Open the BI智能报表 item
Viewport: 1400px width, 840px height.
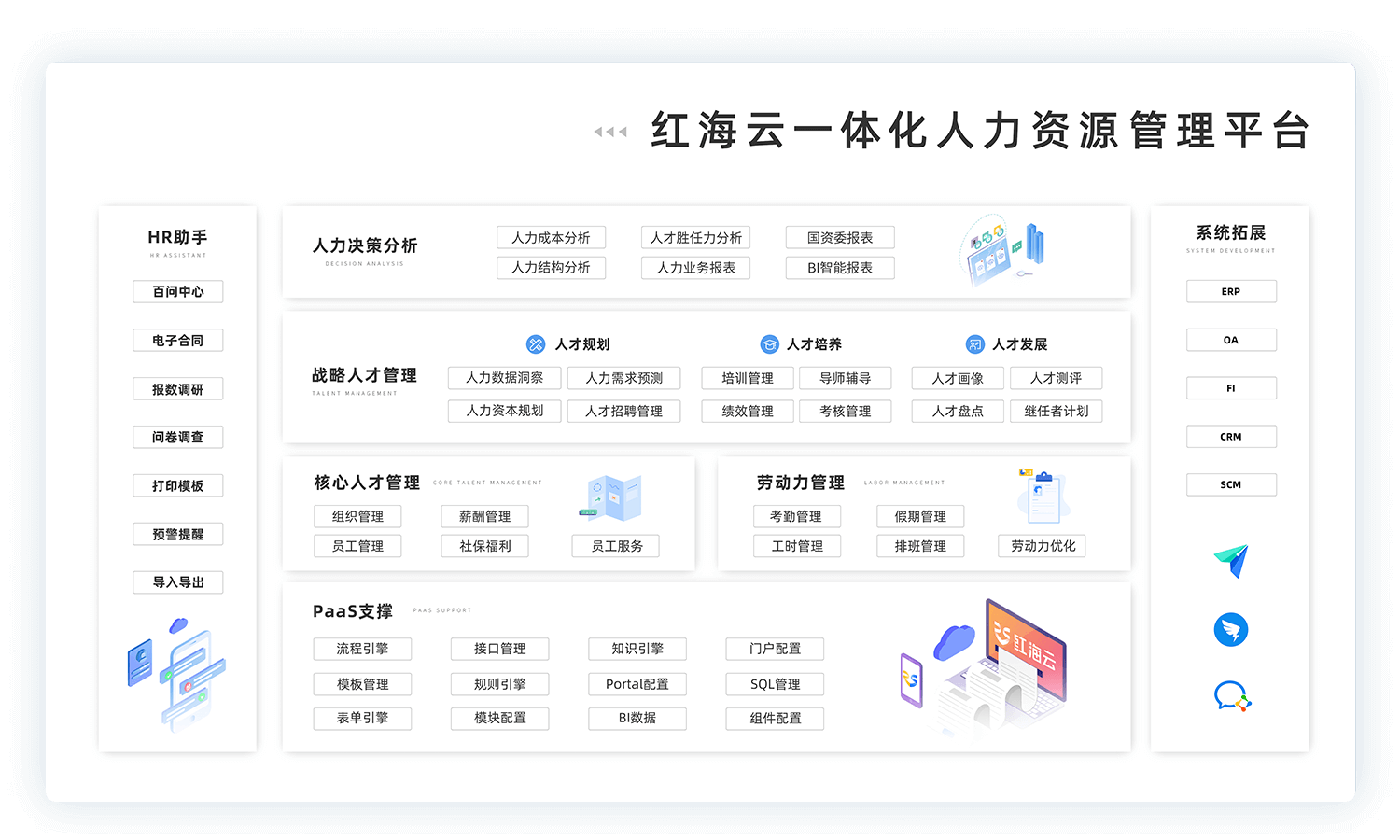point(840,268)
